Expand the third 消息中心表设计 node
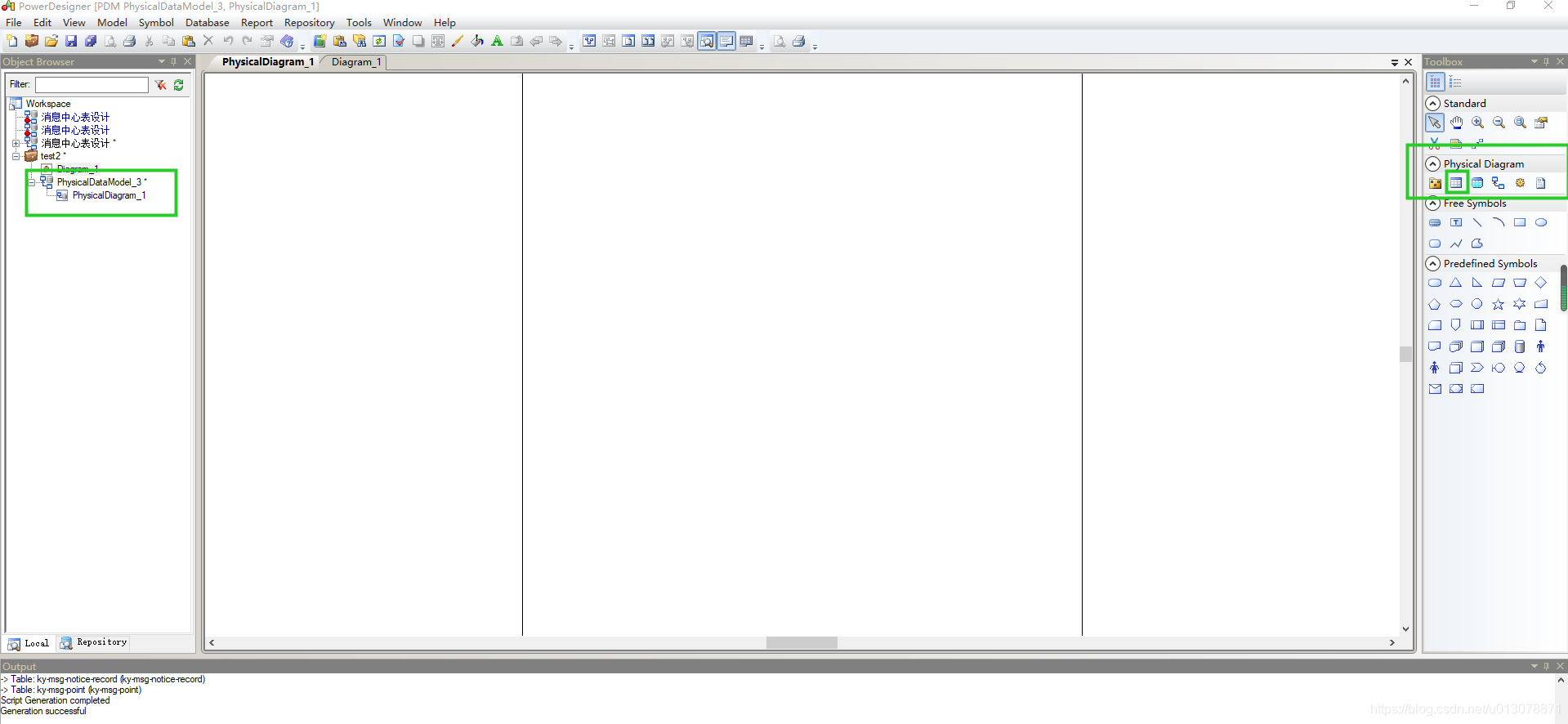 pyautogui.click(x=16, y=143)
